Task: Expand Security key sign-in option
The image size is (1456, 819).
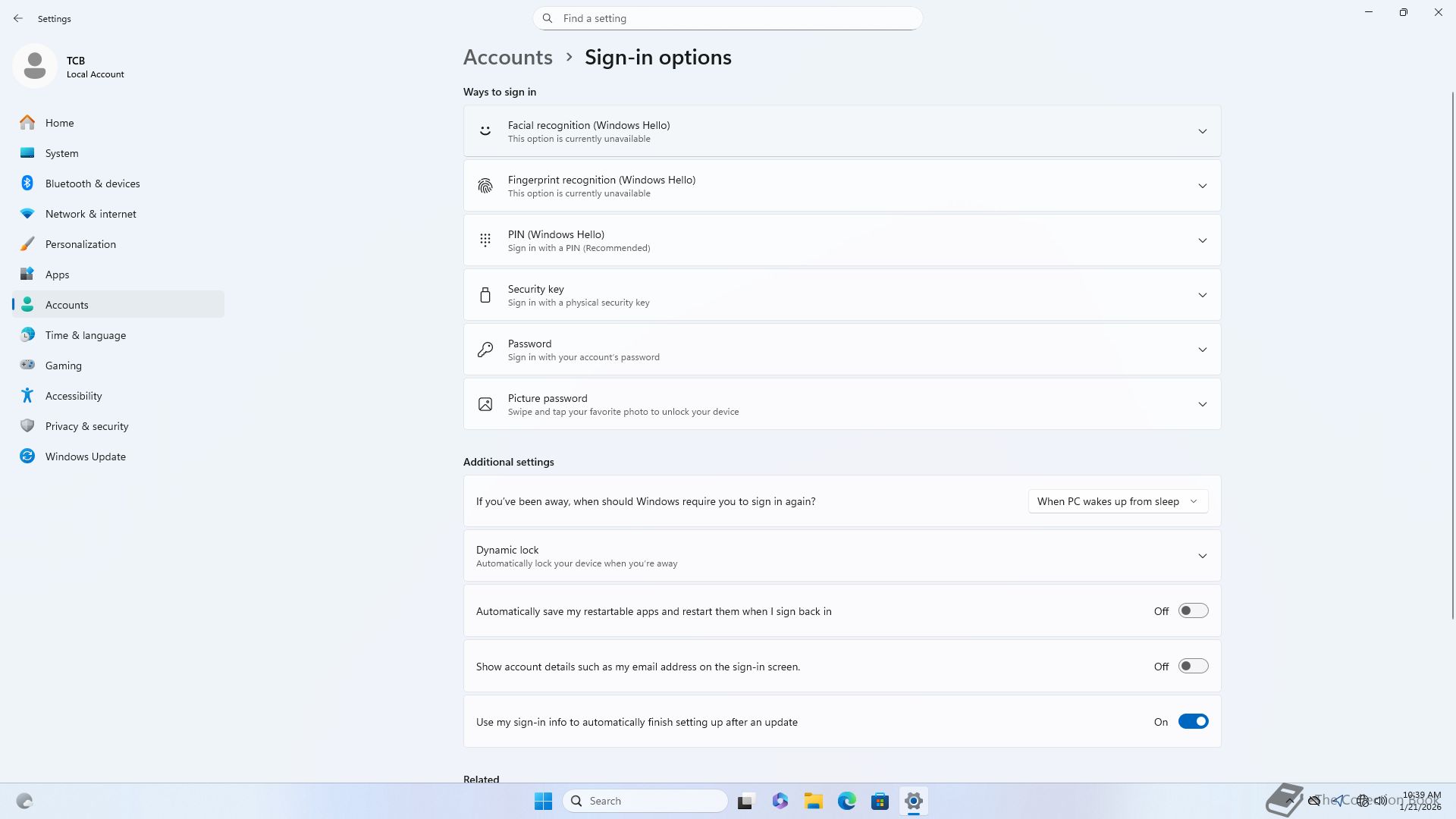Action: [1202, 295]
